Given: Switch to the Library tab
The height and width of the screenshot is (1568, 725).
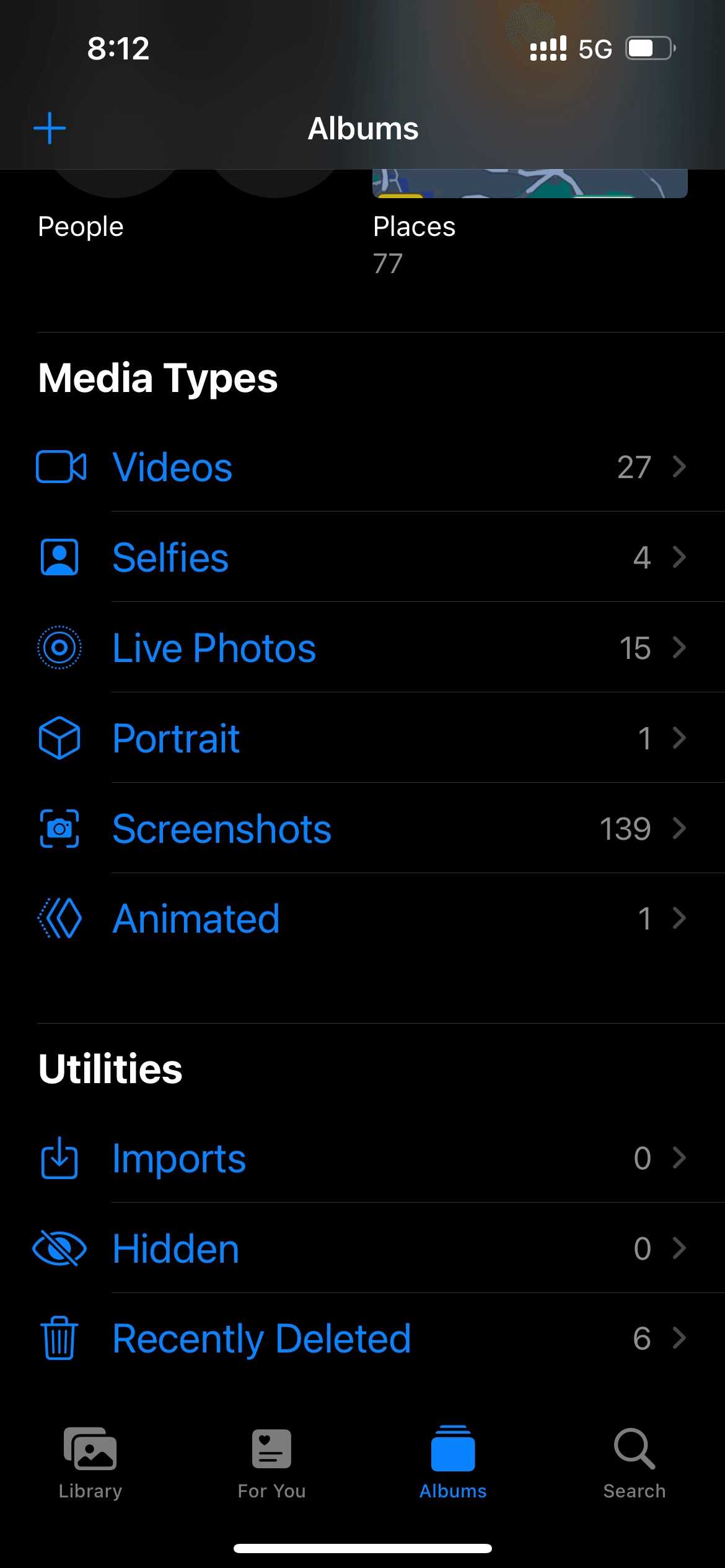Looking at the screenshot, I should click(90, 1463).
